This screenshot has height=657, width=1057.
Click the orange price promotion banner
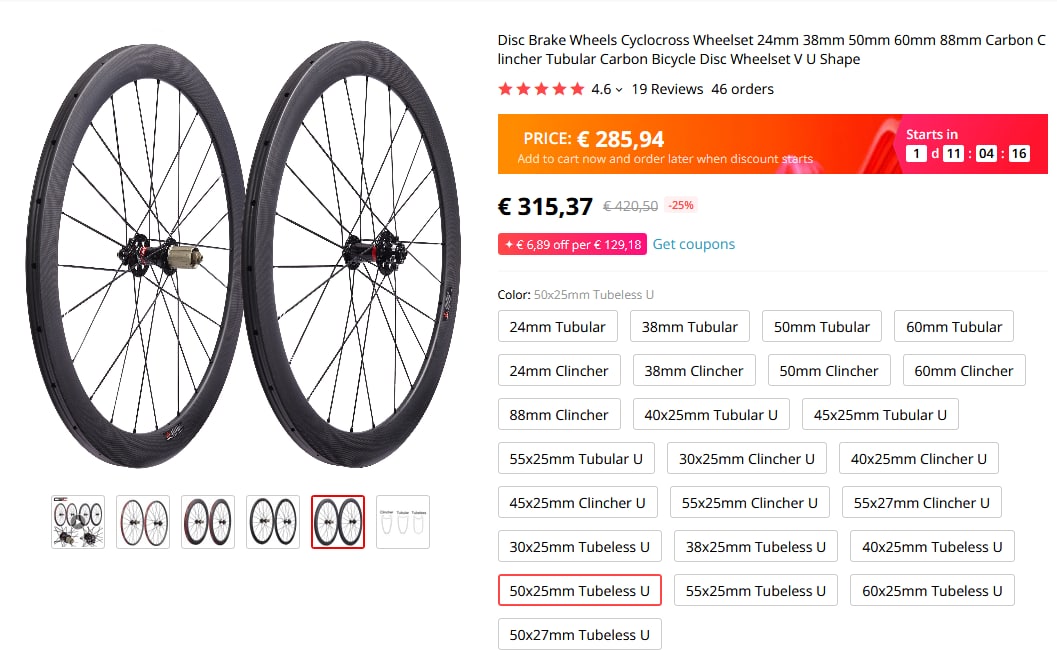tap(773, 144)
